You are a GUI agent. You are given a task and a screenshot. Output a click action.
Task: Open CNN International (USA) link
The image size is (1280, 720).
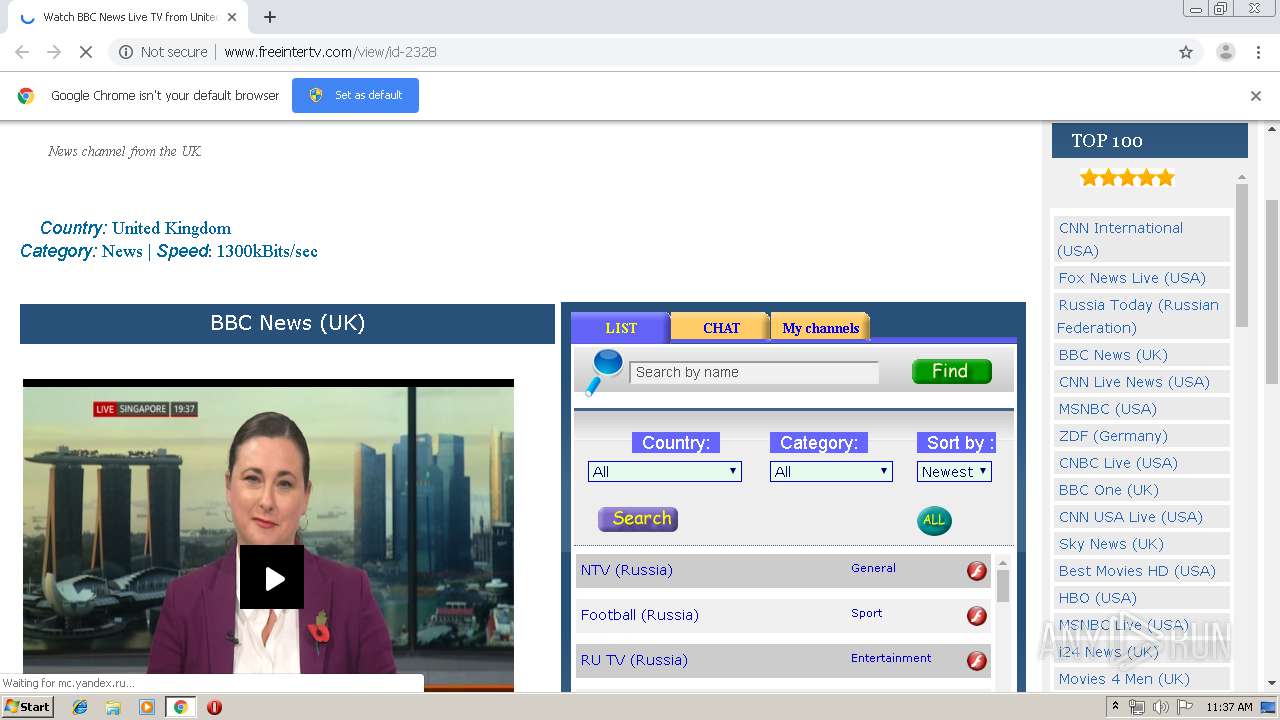point(1120,239)
